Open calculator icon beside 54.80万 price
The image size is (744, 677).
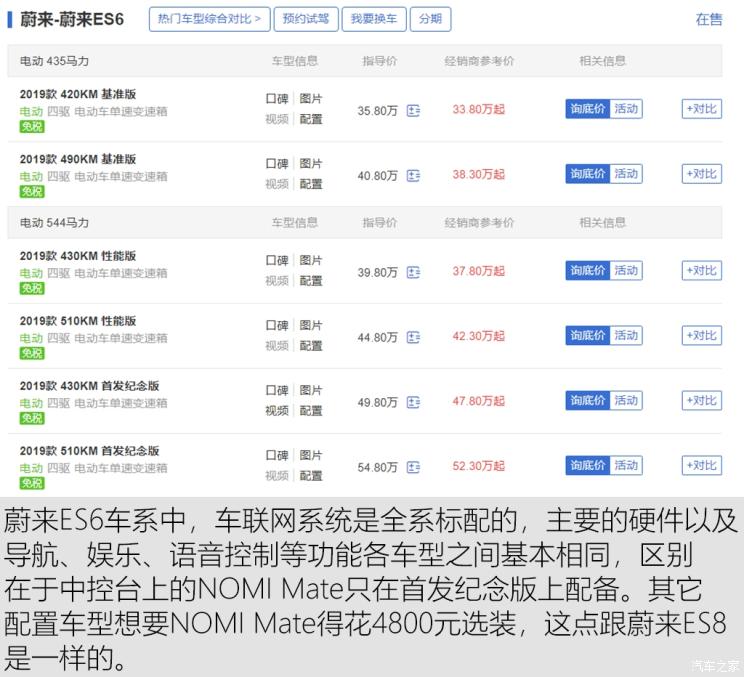413,467
